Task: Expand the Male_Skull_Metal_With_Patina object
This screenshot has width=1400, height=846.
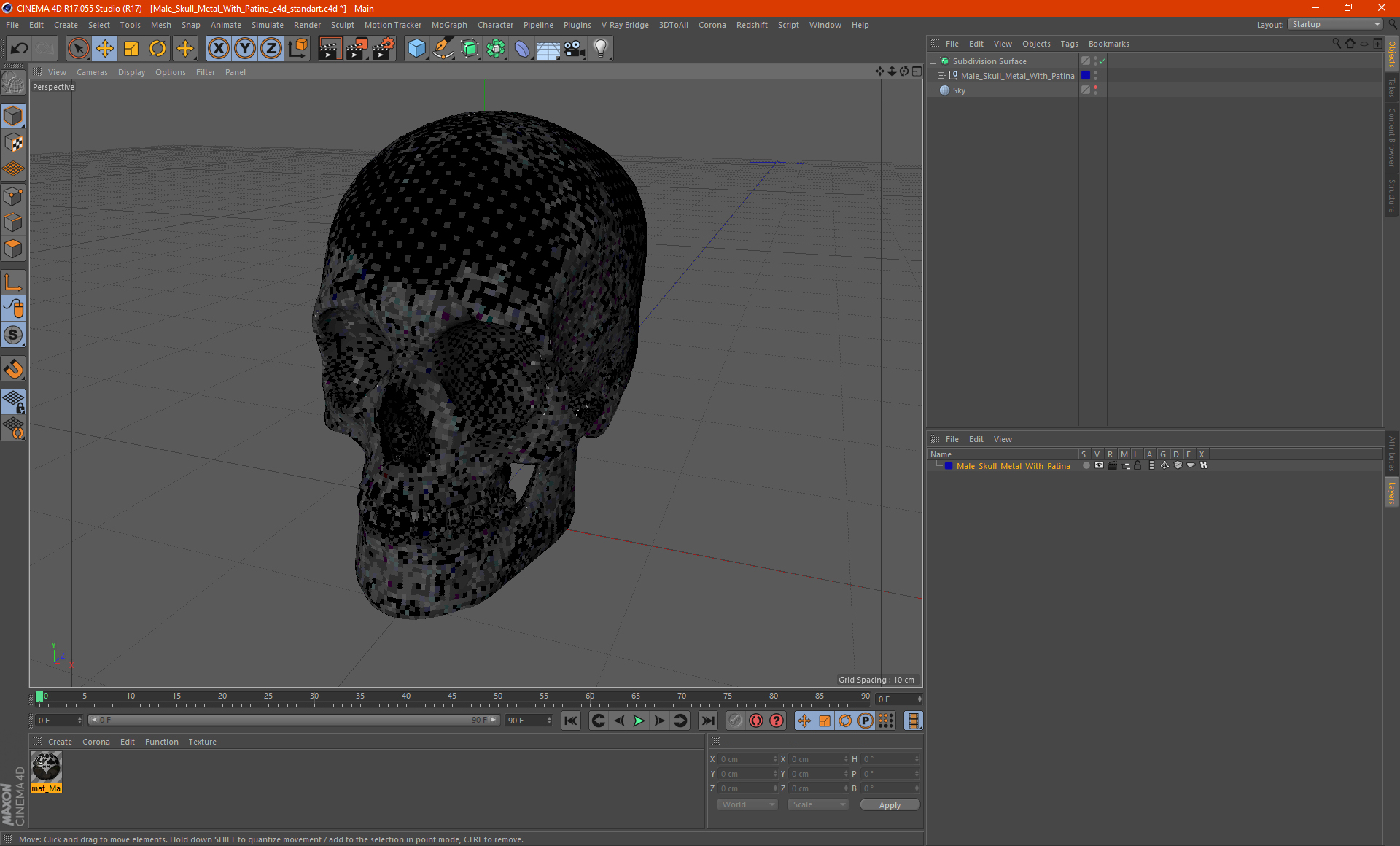Action: coord(941,76)
